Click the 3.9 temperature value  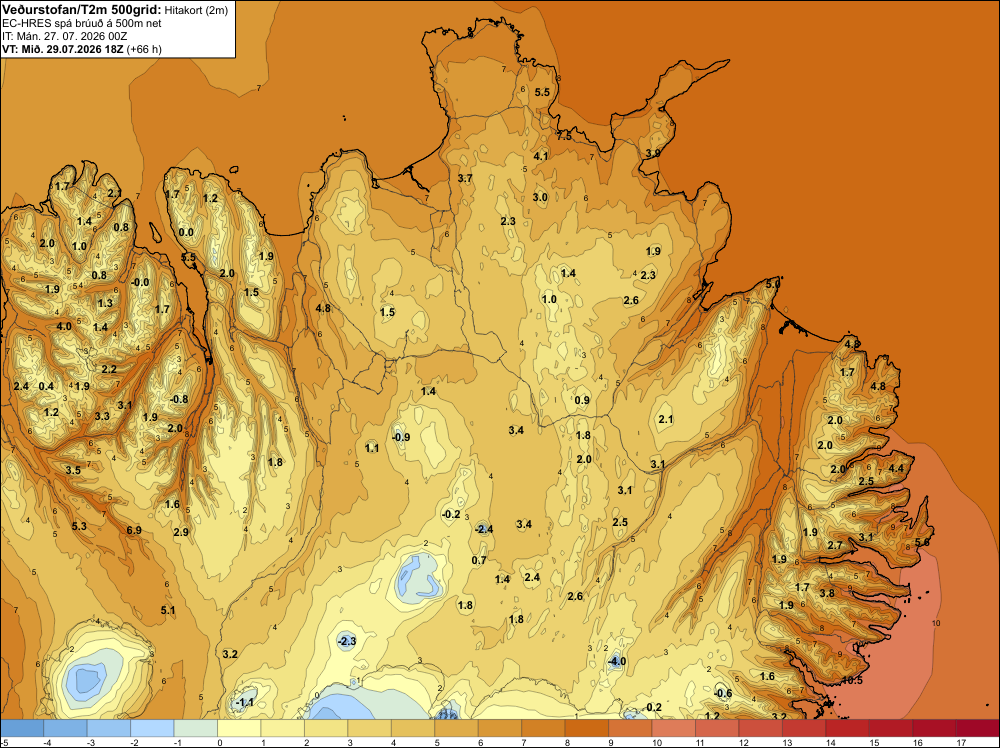coord(652,153)
